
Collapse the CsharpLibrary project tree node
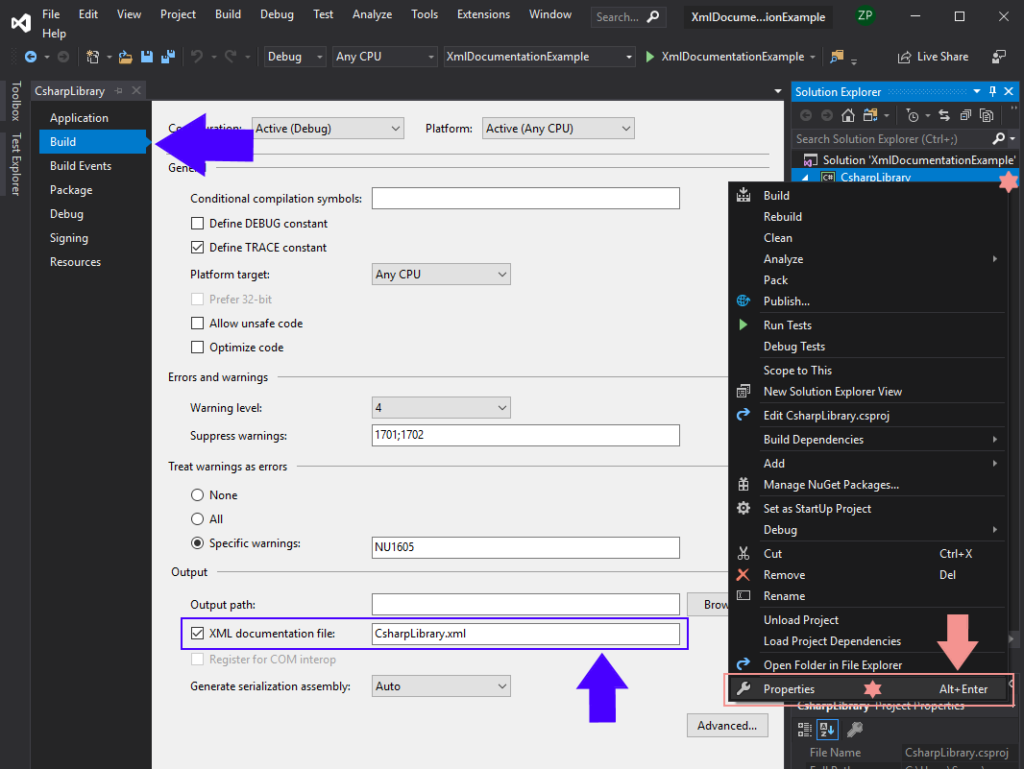805,178
